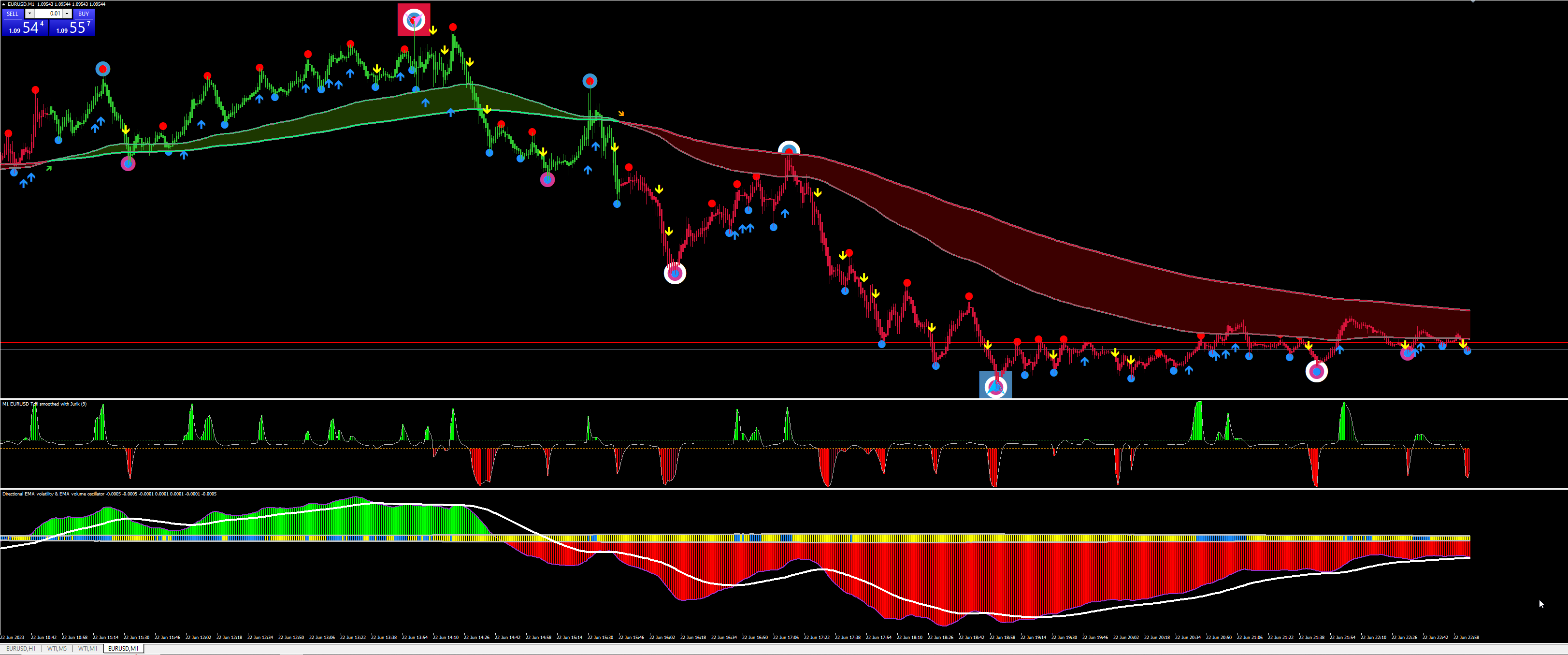
Task: Click the small green diagonal arrow near chart start
Action: click(49, 168)
